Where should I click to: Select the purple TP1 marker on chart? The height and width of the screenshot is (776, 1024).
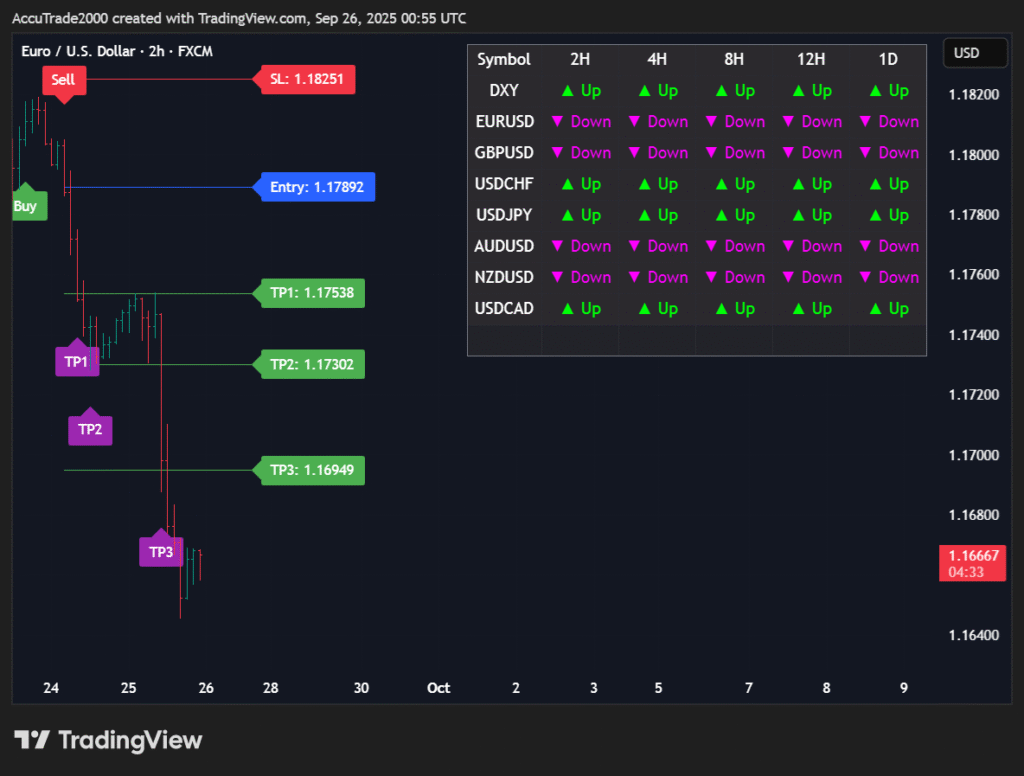click(x=77, y=361)
